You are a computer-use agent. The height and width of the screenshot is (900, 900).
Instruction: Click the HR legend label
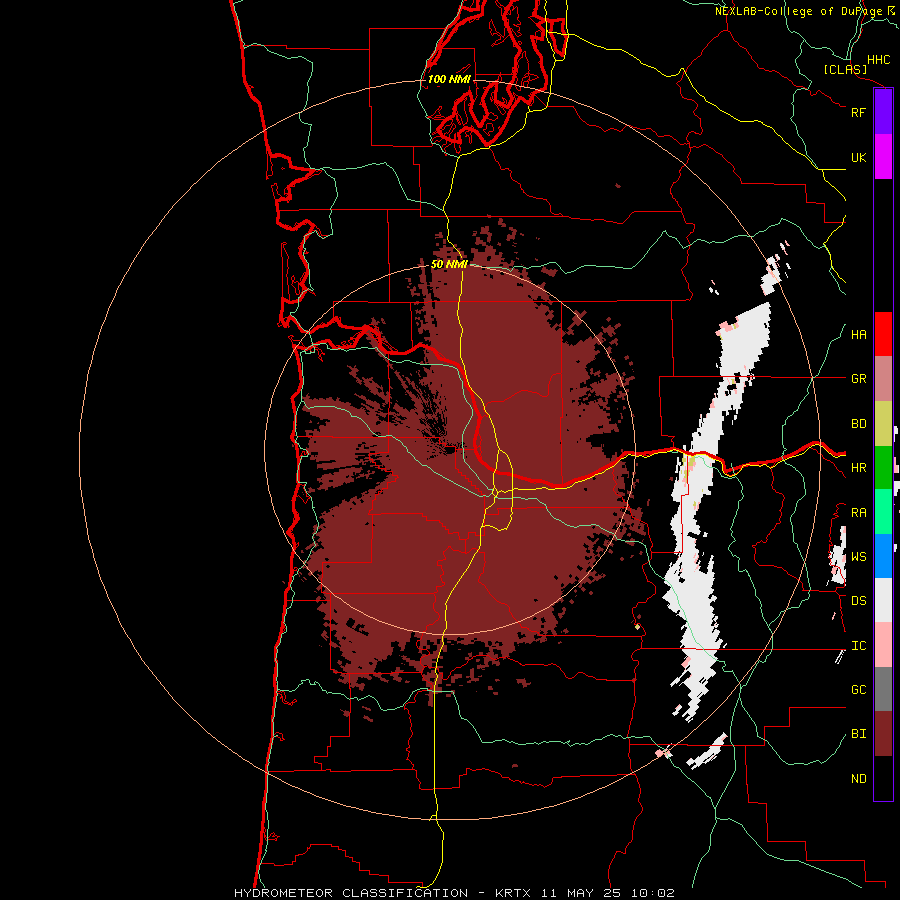point(858,468)
